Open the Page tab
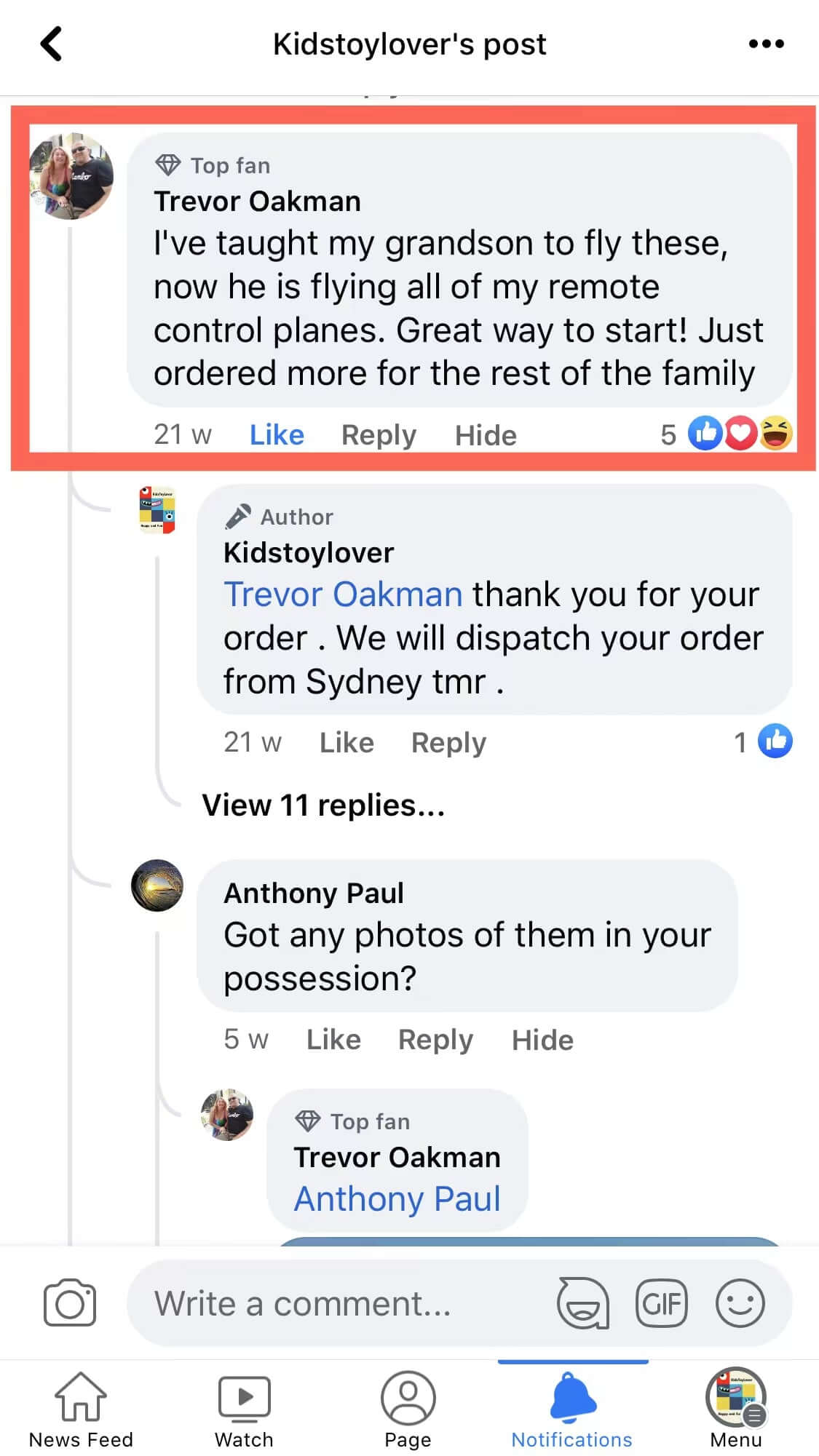Image resolution: width=819 pixels, height=1456 pixels. tap(408, 1409)
